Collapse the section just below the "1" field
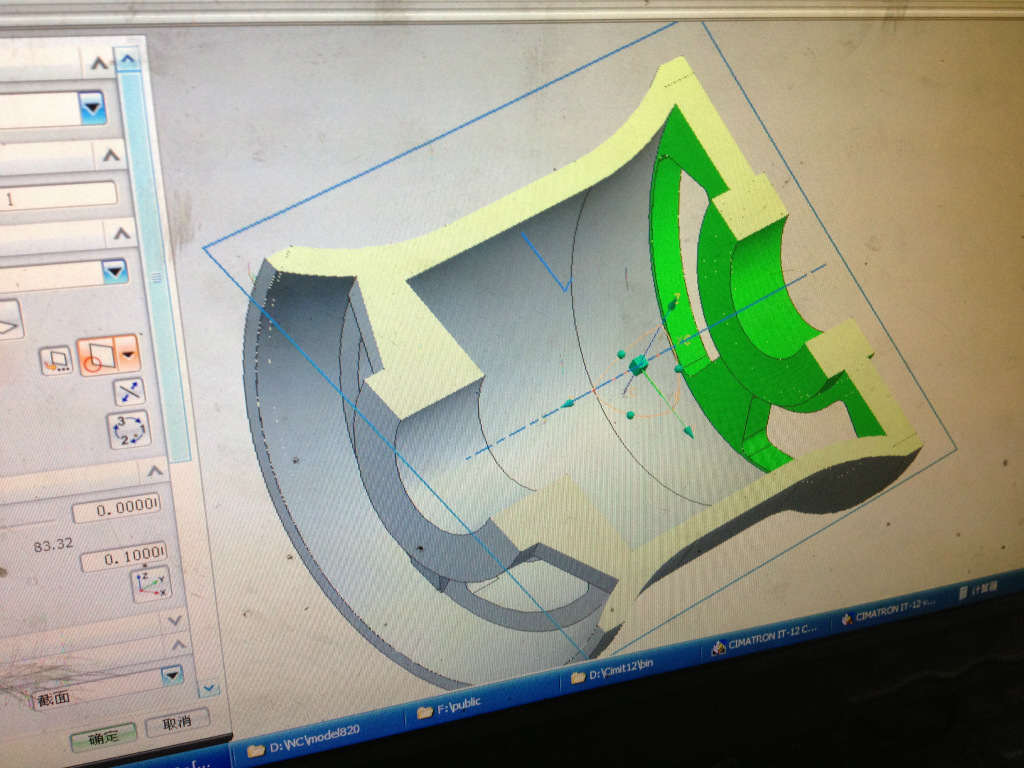 coord(121,232)
